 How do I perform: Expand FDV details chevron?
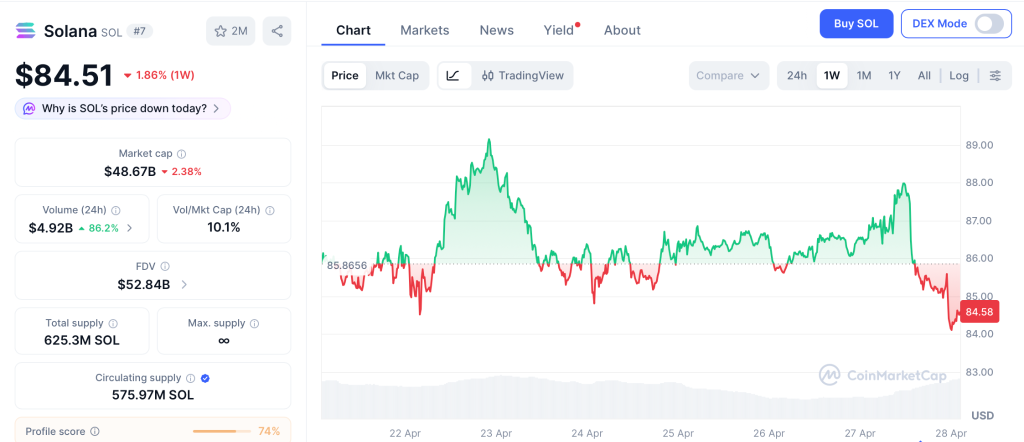coord(183,285)
